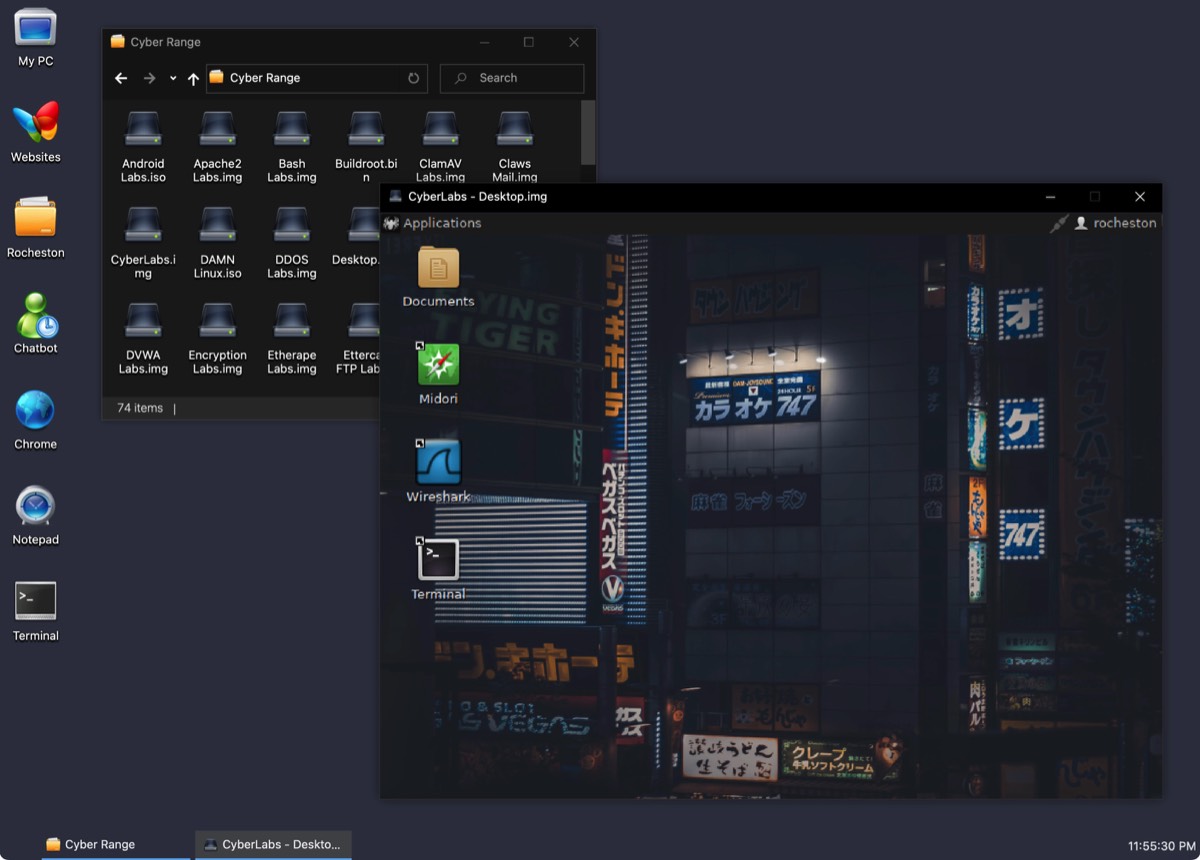Launch the Midori browser icon
Image resolution: width=1200 pixels, height=860 pixels.
(x=438, y=366)
